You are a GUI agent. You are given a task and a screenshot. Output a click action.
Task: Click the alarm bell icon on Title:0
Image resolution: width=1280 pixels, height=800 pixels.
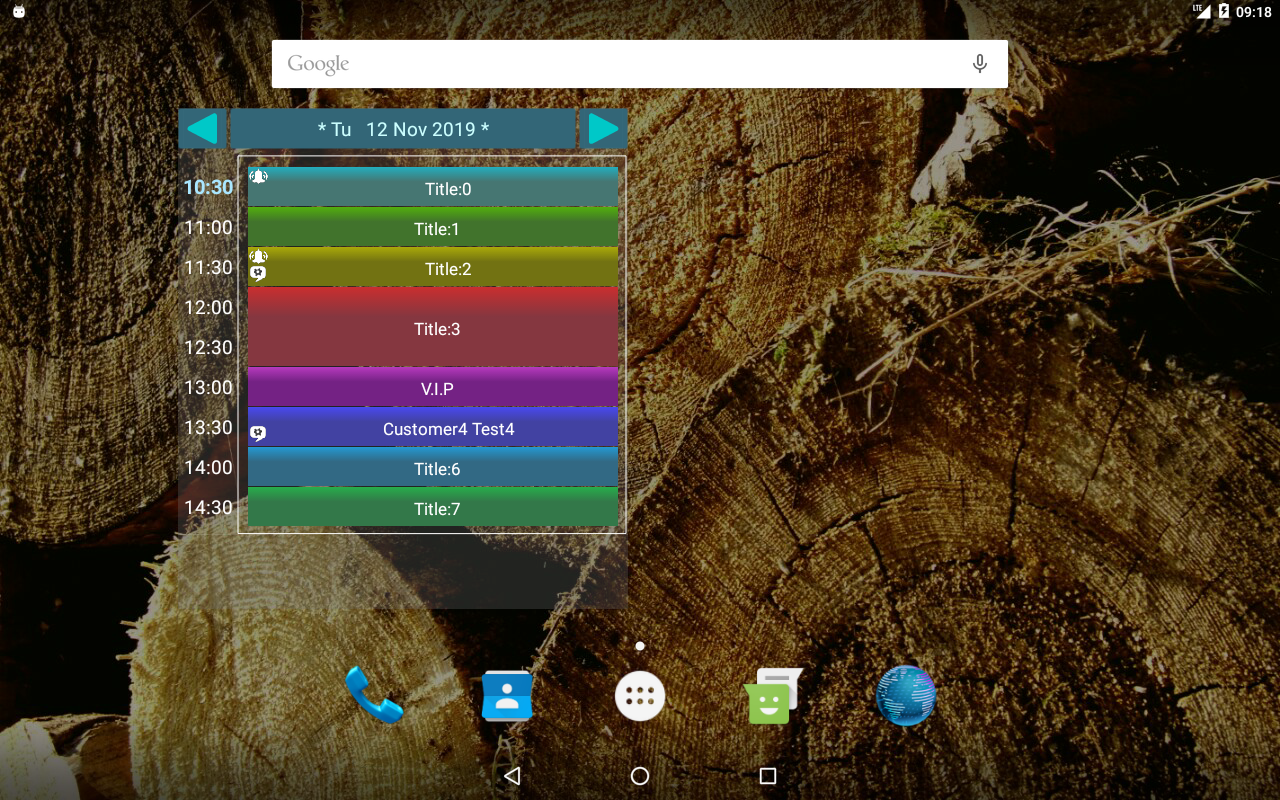(258, 176)
